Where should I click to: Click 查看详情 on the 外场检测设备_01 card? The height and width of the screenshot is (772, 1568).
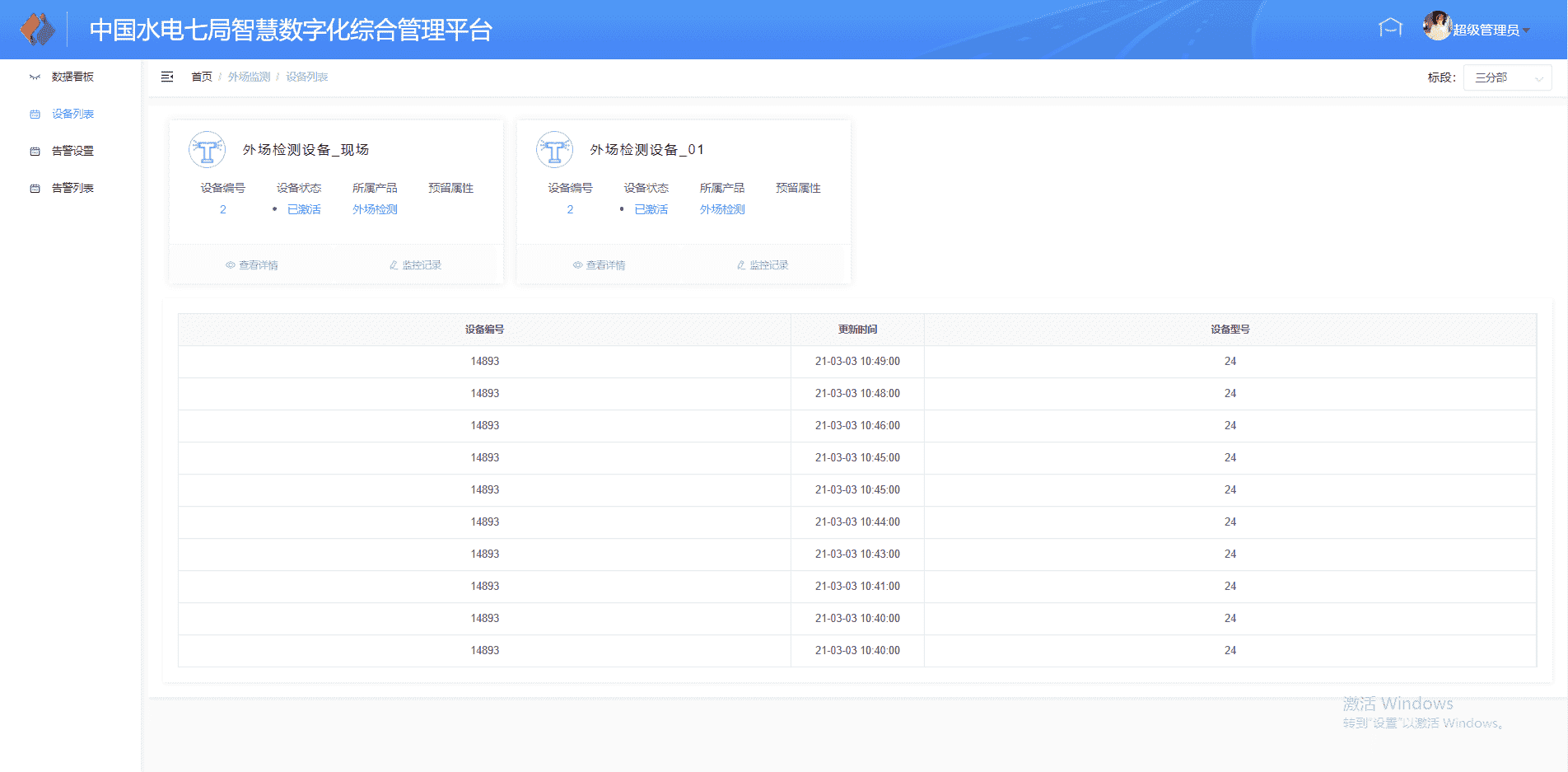point(600,265)
